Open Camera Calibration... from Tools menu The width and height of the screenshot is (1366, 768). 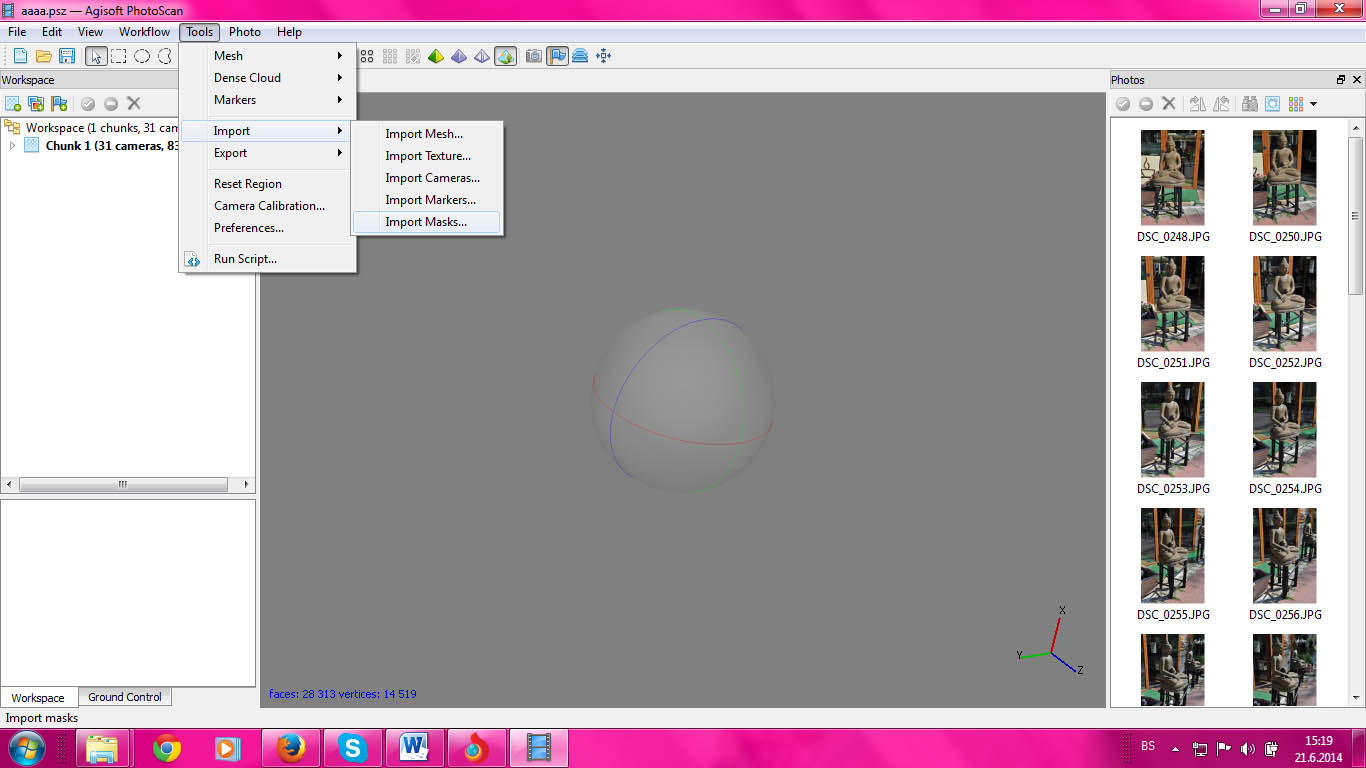(269, 206)
